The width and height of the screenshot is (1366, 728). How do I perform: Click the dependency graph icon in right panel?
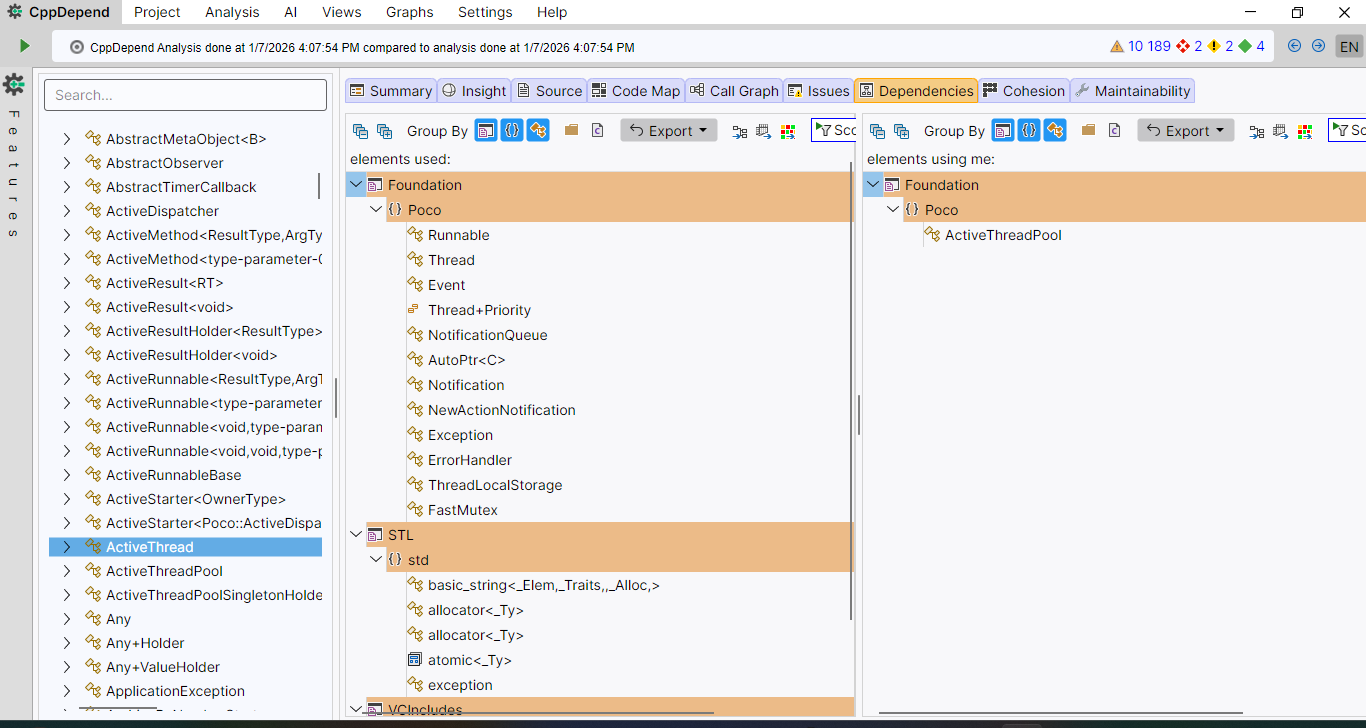1257,131
